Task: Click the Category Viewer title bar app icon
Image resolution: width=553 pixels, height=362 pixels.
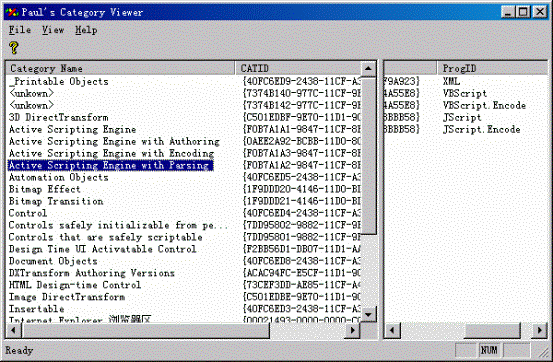Action: point(12,12)
